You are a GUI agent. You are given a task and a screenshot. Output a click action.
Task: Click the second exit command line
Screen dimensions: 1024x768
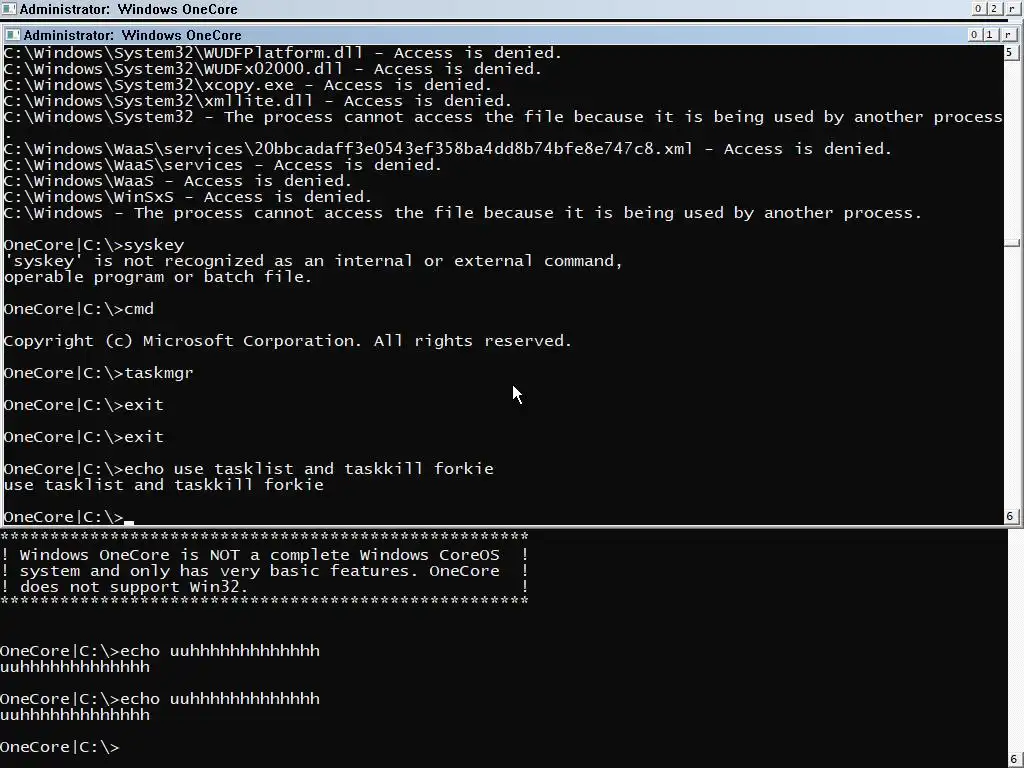coord(84,437)
